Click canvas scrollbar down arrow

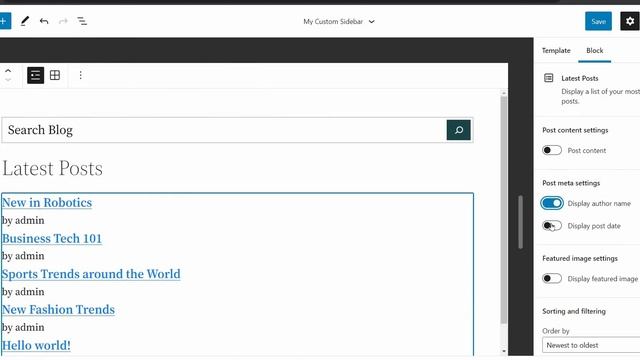[504, 351]
